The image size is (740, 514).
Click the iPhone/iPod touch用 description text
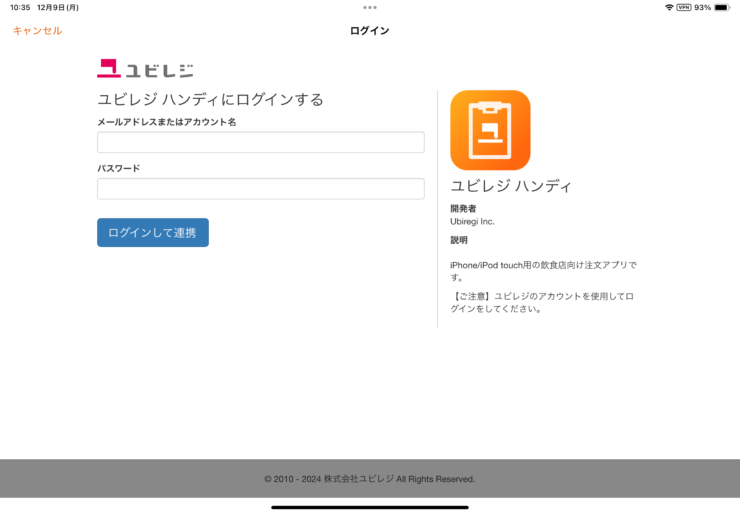(x=544, y=271)
